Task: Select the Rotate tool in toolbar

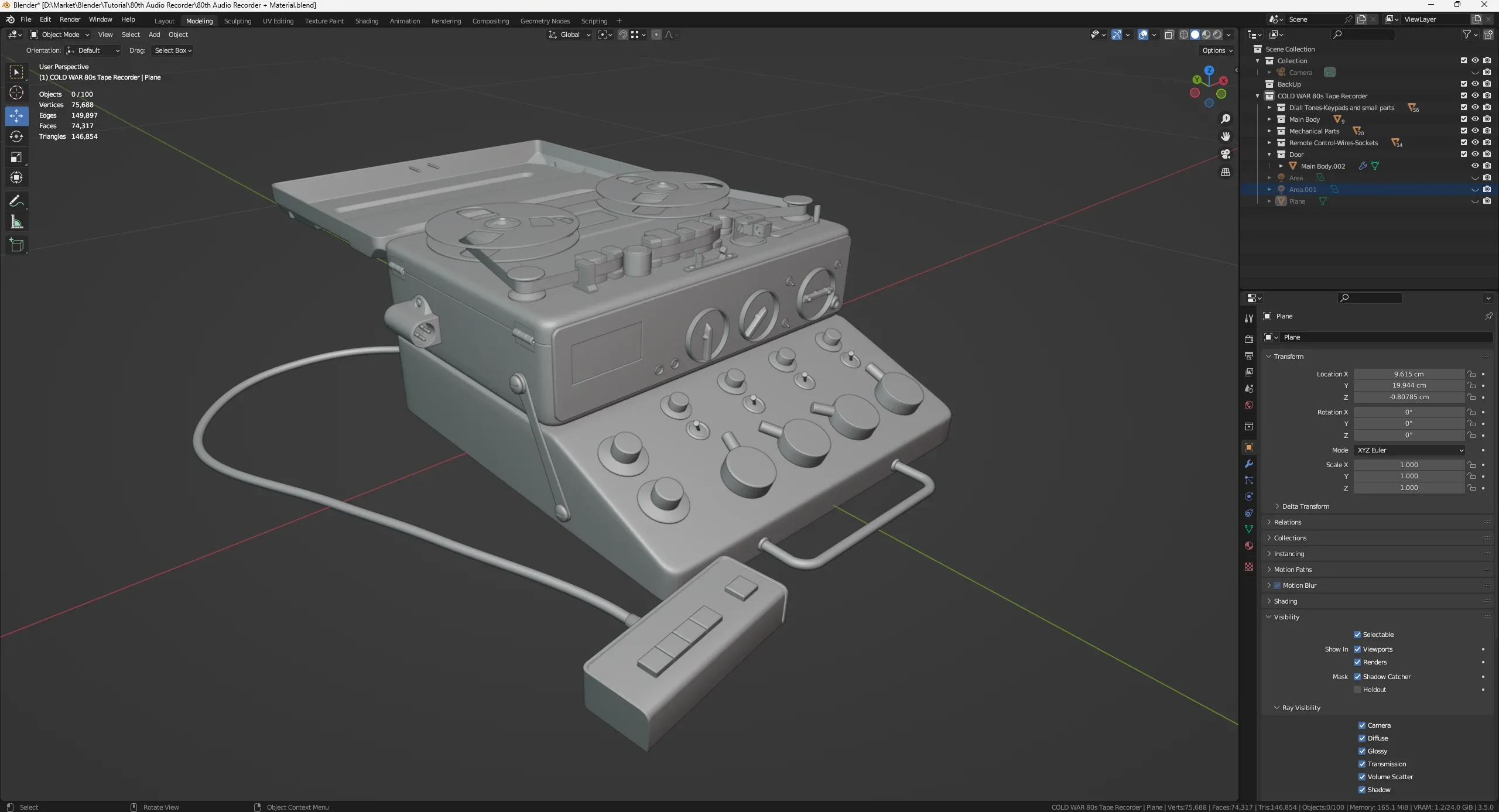Action: [16, 136]
